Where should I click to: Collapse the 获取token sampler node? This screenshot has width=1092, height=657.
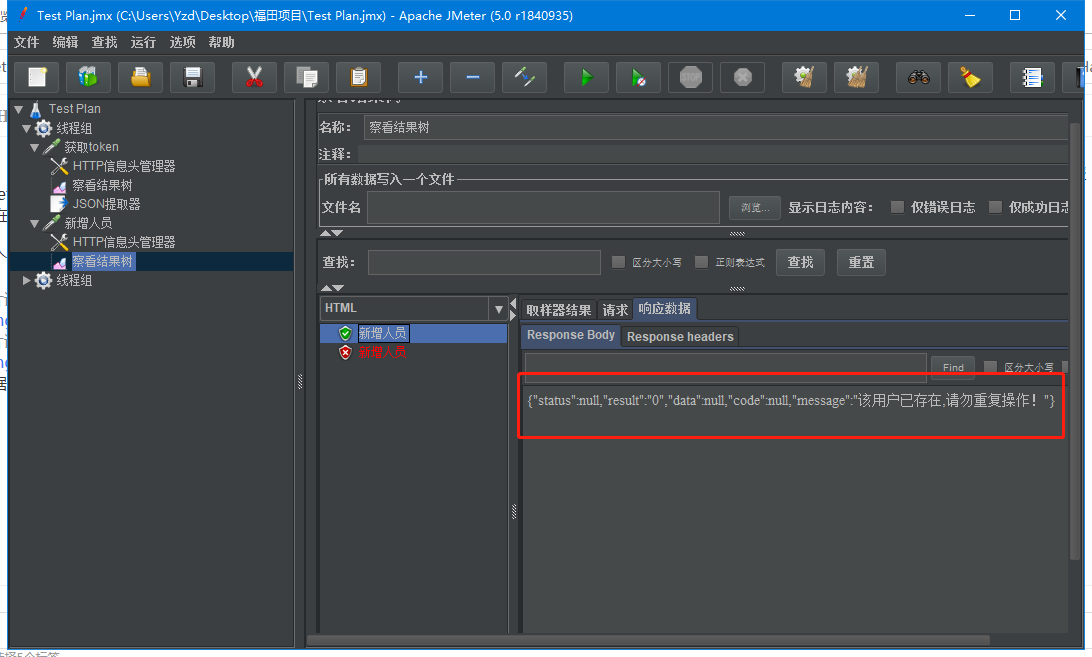34,148
